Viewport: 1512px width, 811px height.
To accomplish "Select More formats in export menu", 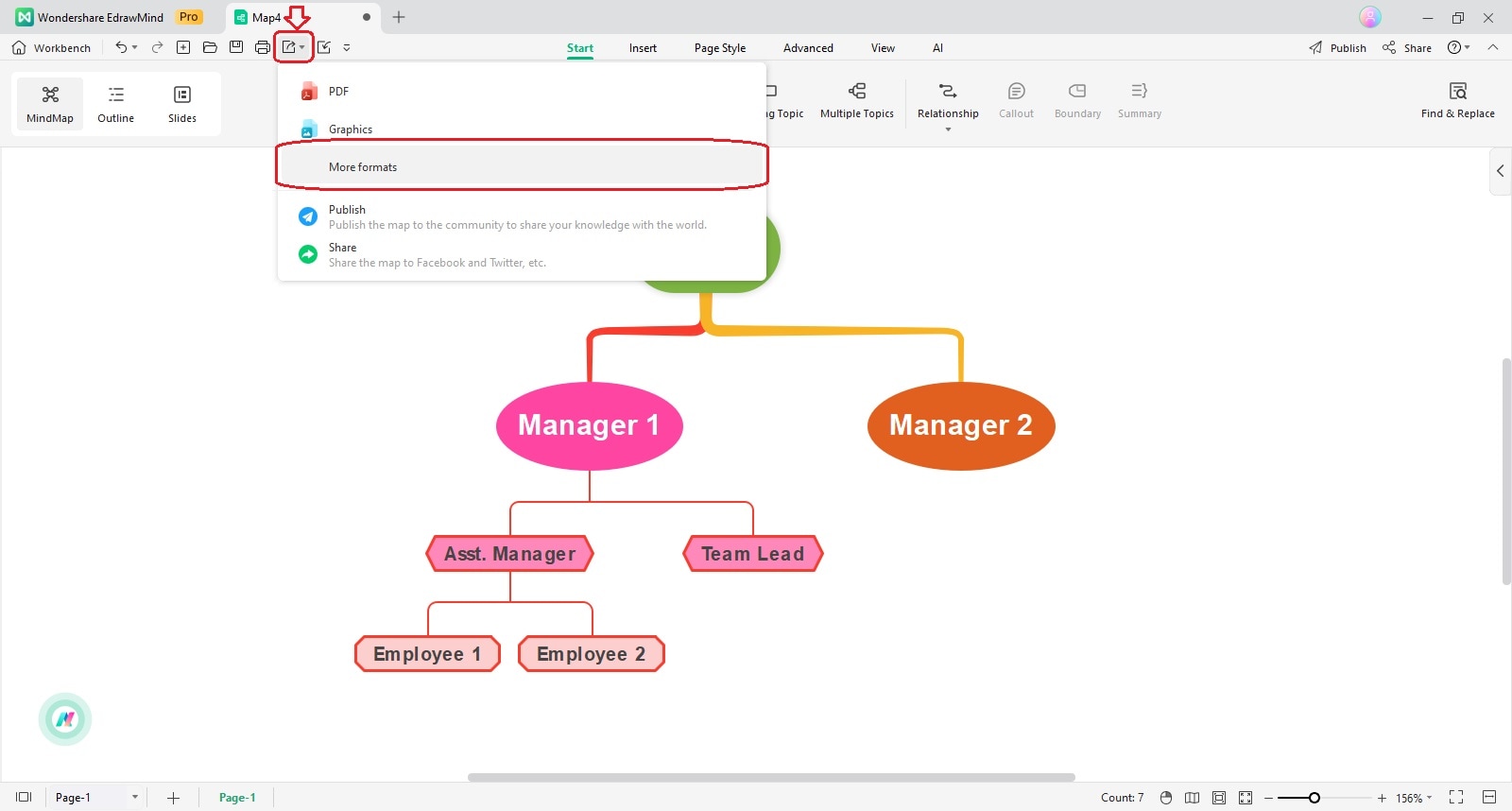I will [522, 167].
